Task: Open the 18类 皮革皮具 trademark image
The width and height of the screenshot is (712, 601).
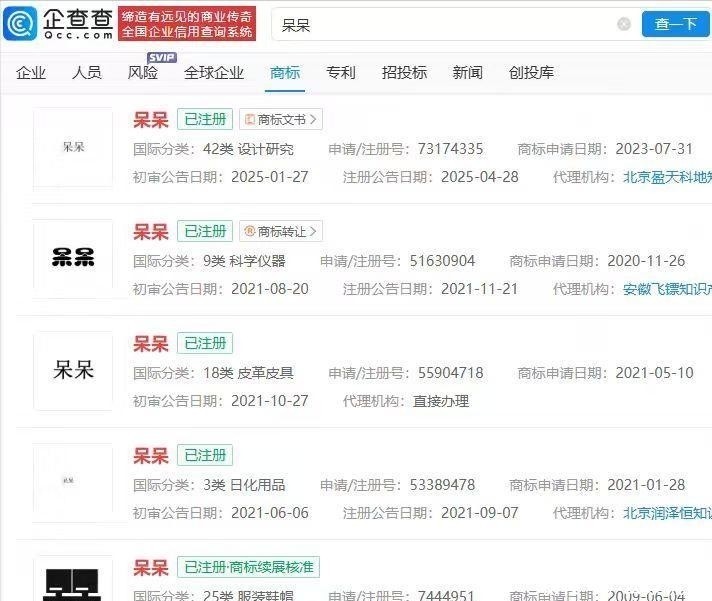Action: [73, 370]
